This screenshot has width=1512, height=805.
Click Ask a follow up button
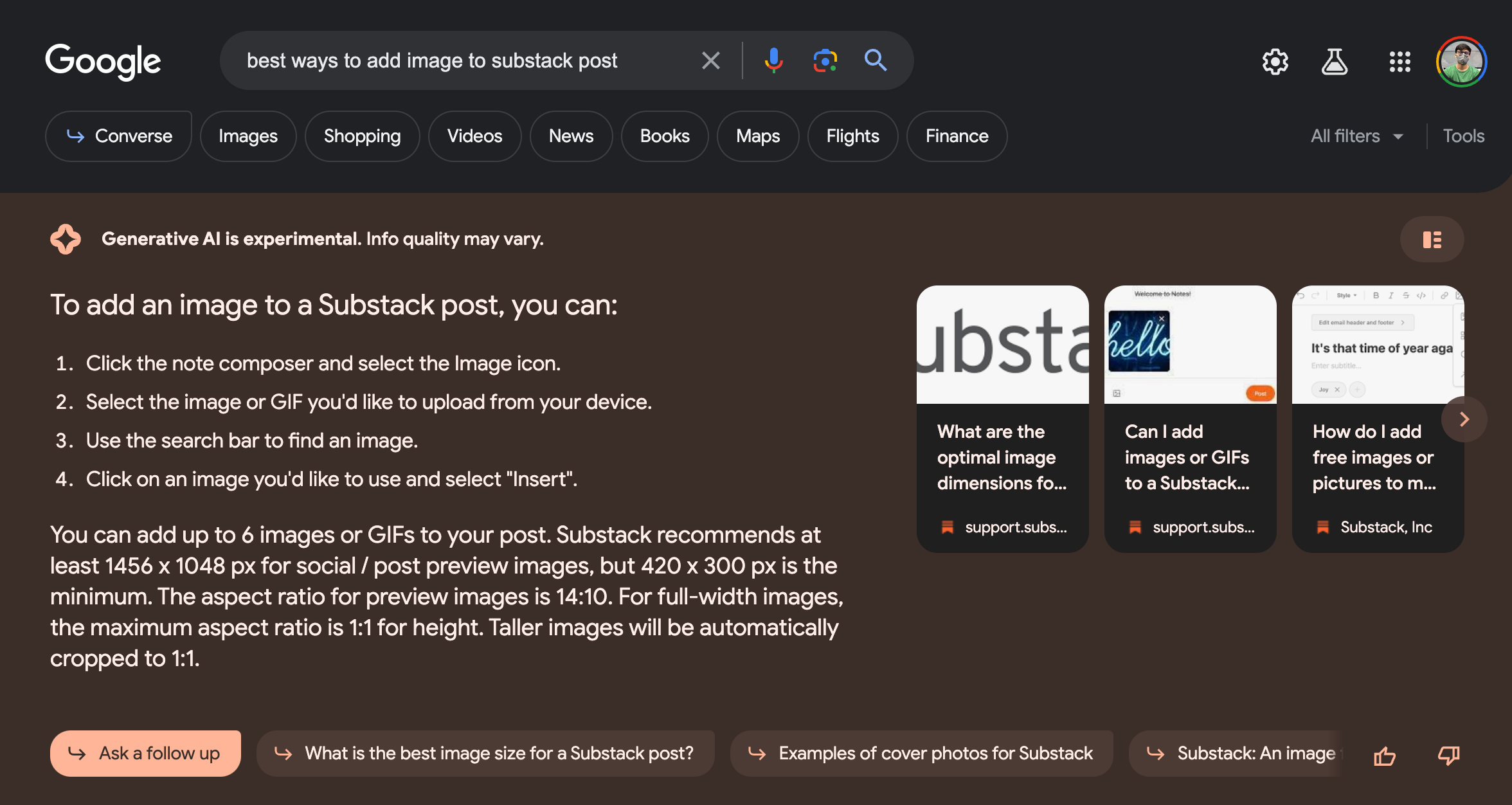click(x=145, y=753)
